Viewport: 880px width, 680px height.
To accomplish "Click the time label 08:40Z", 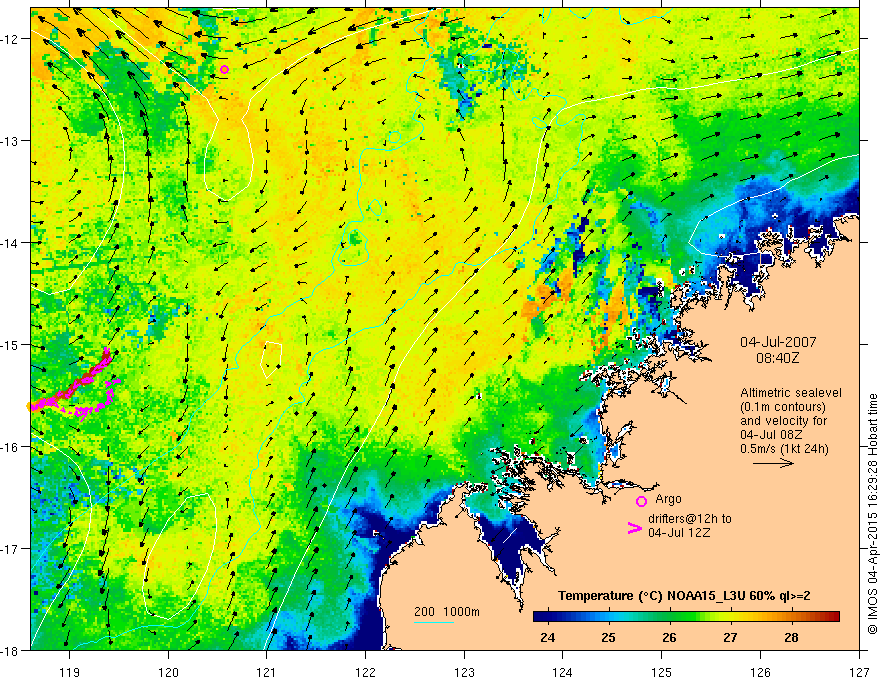I will pyautogui.click(x=778, y=357).
